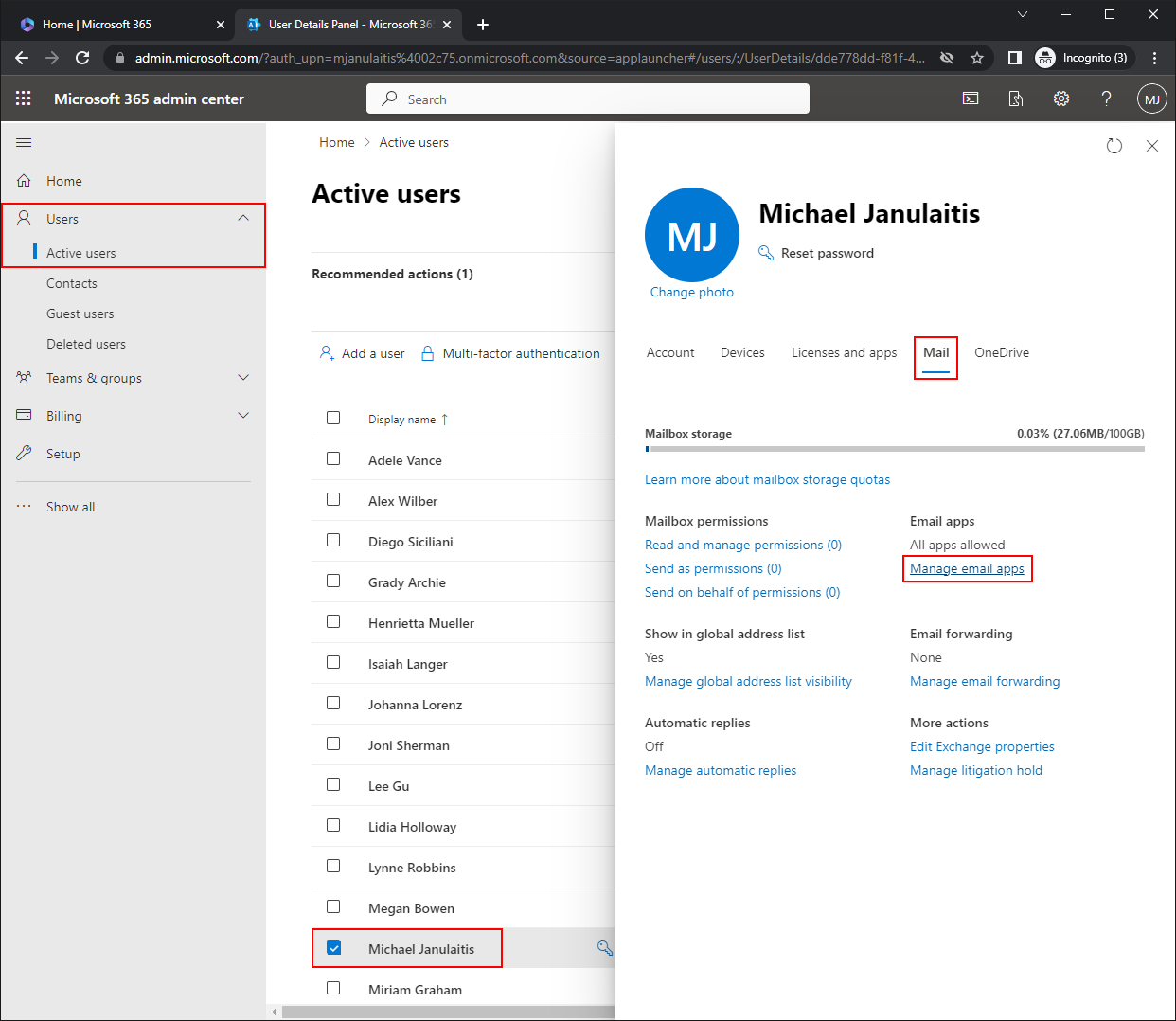
Task: Click the key icon in Michael Janulaitis row
Action: coord(604,948)
